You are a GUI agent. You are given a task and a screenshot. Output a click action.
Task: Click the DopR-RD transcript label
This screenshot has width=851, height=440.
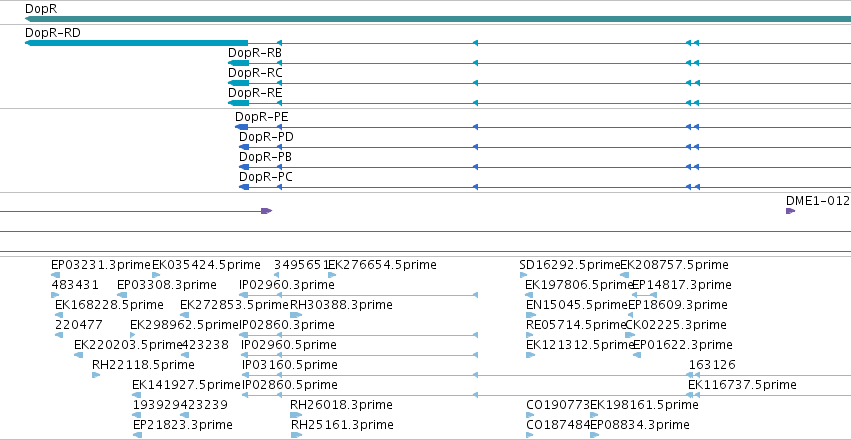click(x=53, y=33)
